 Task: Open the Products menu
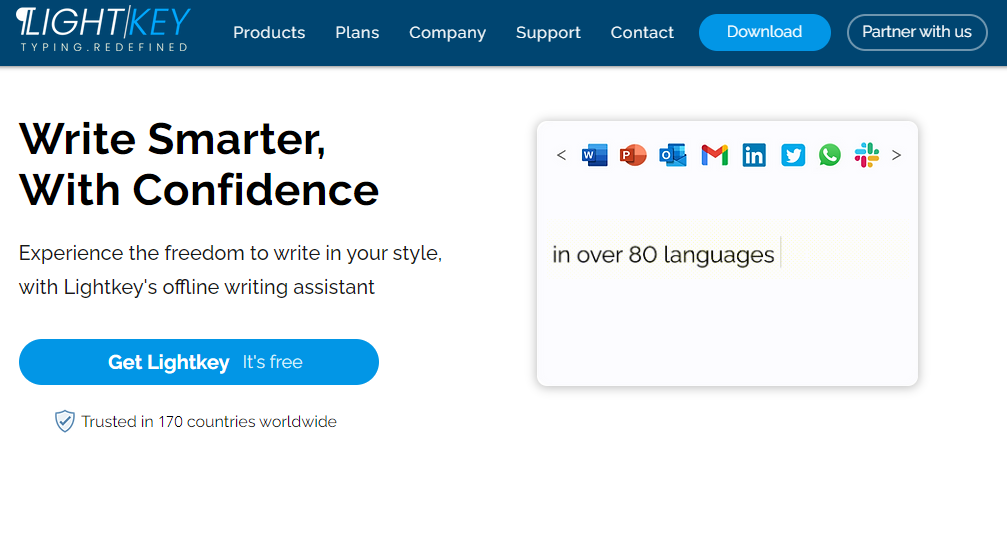(269, 33)
